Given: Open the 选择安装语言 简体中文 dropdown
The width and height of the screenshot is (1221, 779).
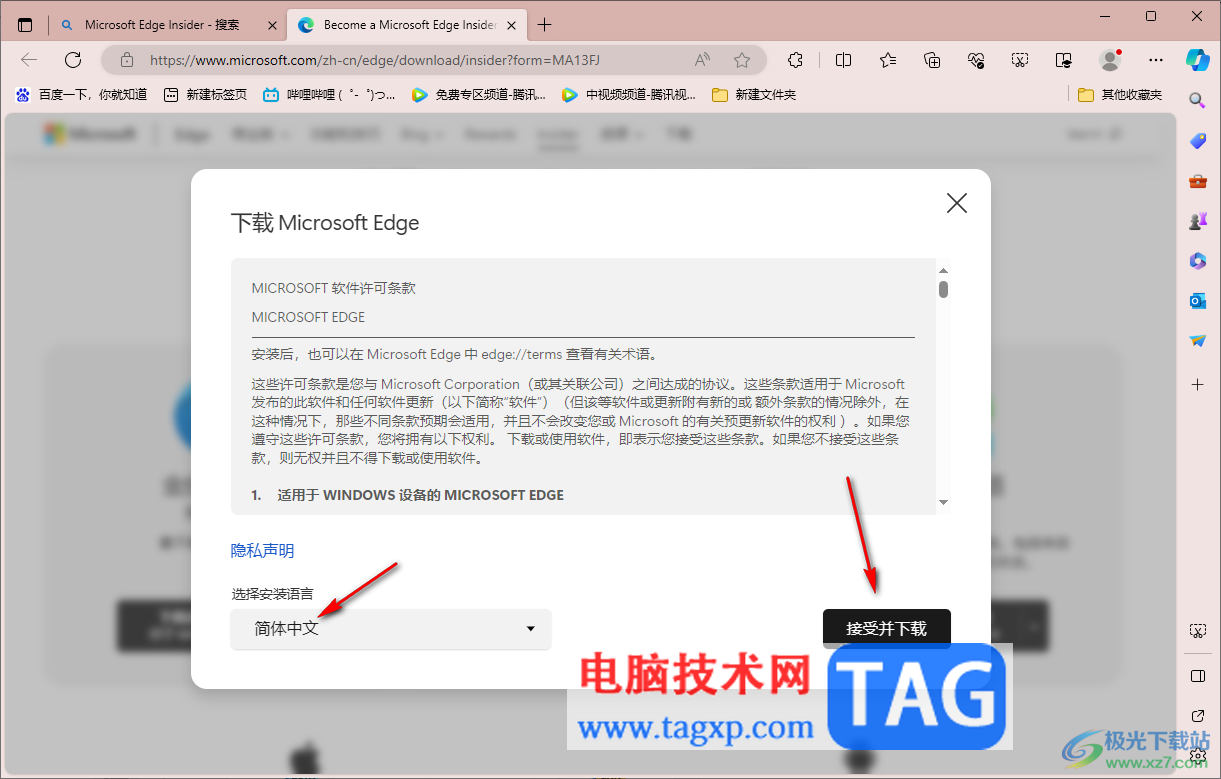Looking at the screenshot, I should pos(391,629).
